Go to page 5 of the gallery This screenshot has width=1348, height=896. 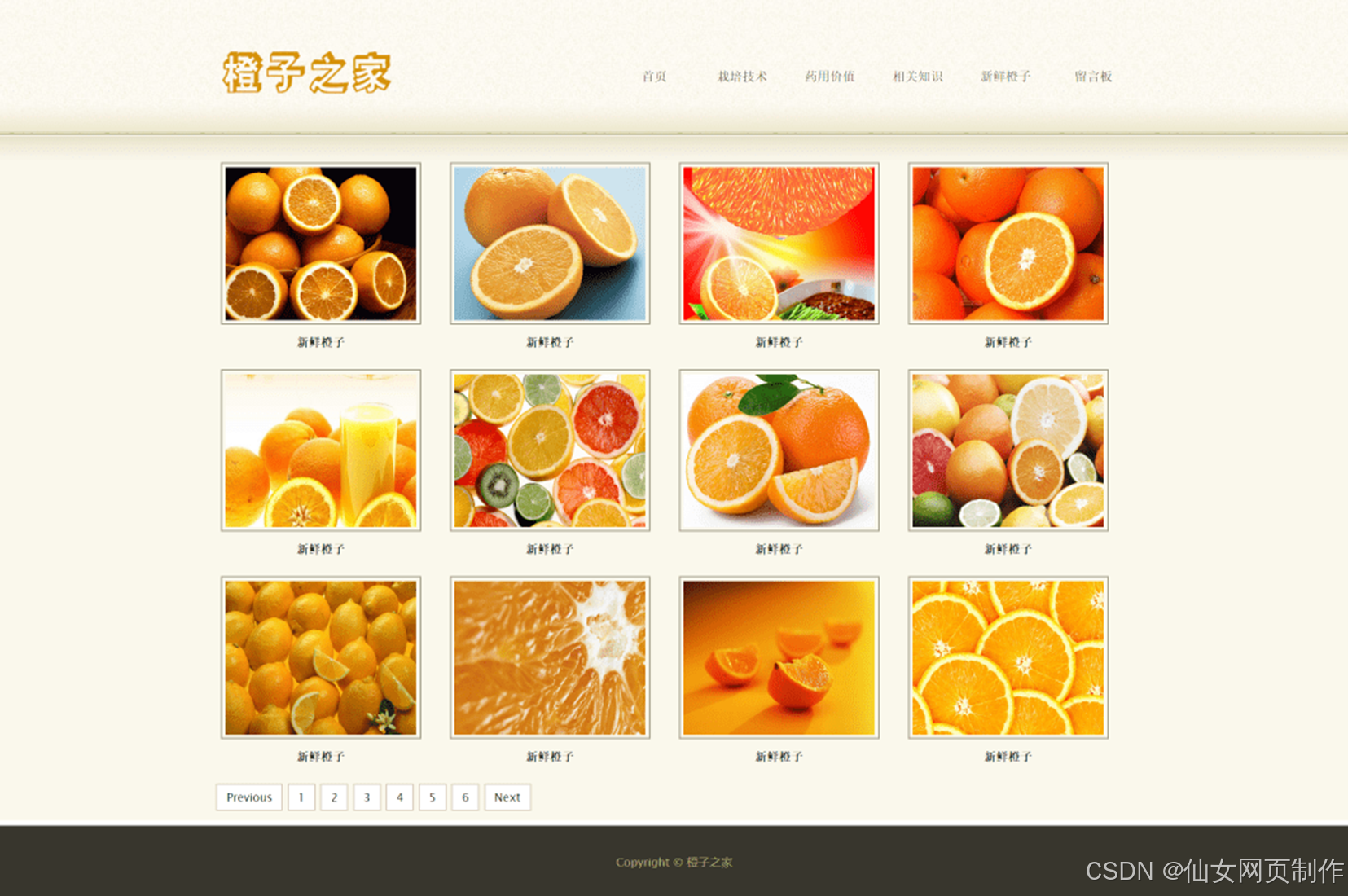pos(432,797)
